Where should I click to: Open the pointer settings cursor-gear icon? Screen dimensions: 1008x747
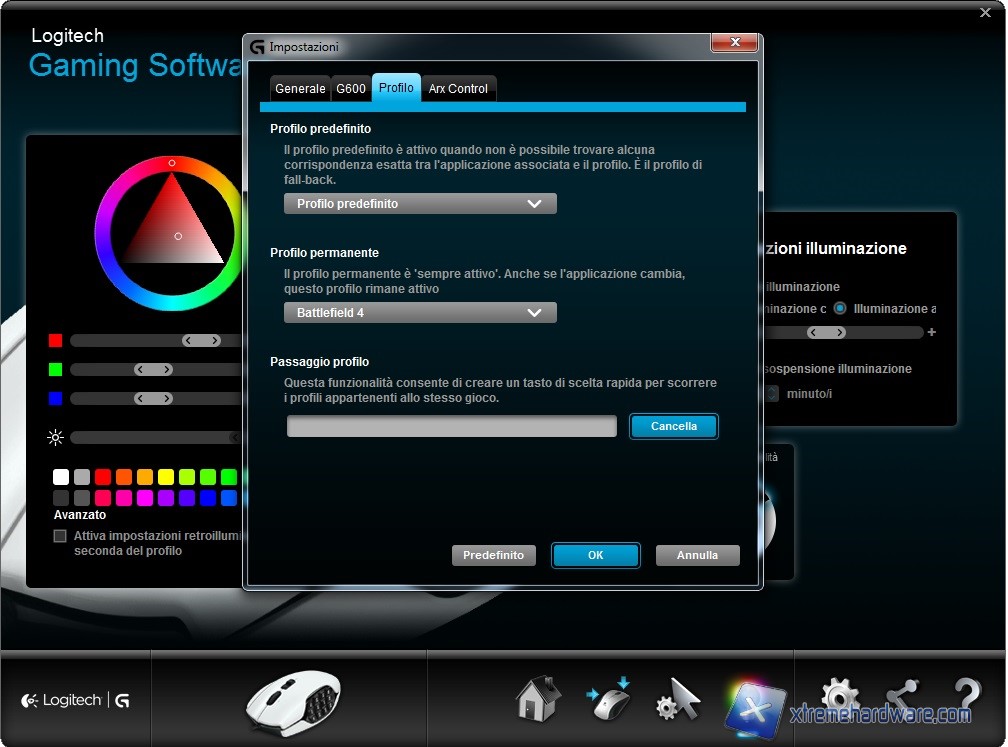click(x=678, y=699)
